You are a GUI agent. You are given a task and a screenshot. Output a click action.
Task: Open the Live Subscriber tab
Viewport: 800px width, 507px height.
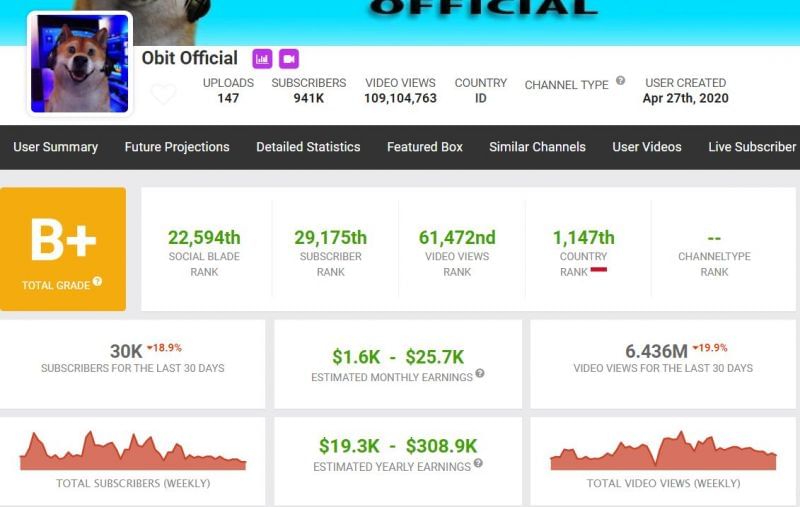[x=752, y=147]
